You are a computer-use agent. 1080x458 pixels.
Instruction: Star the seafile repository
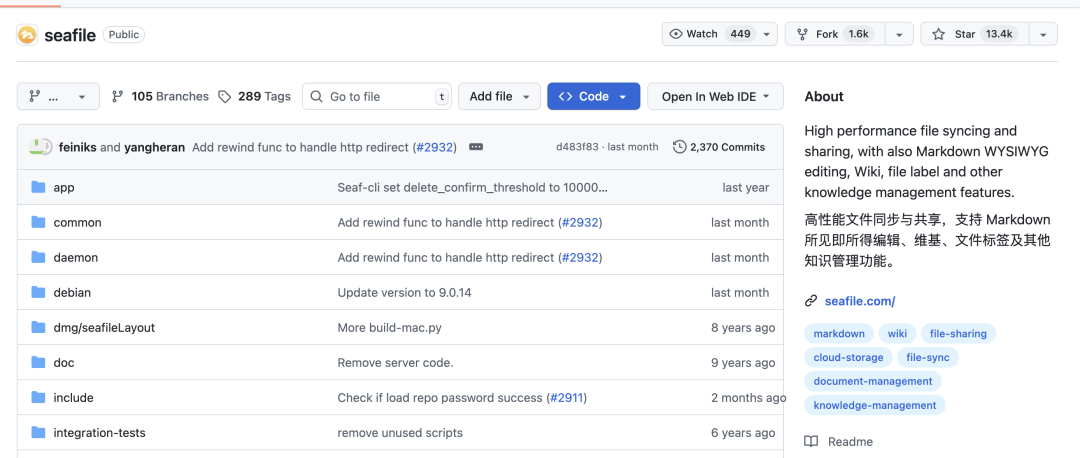point(975,34)
